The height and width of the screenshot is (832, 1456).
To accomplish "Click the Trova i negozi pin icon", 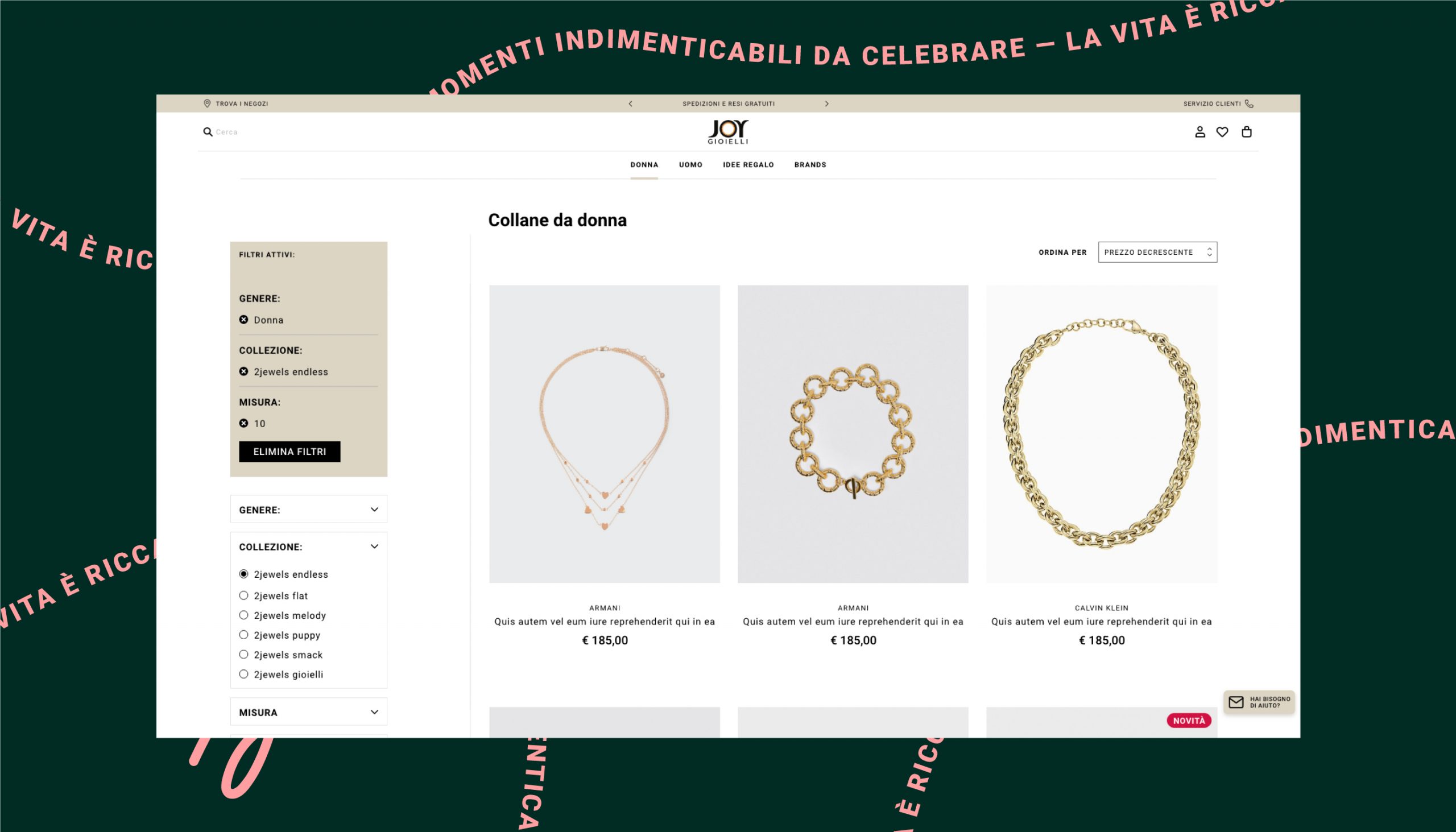I will pos(207,104).
